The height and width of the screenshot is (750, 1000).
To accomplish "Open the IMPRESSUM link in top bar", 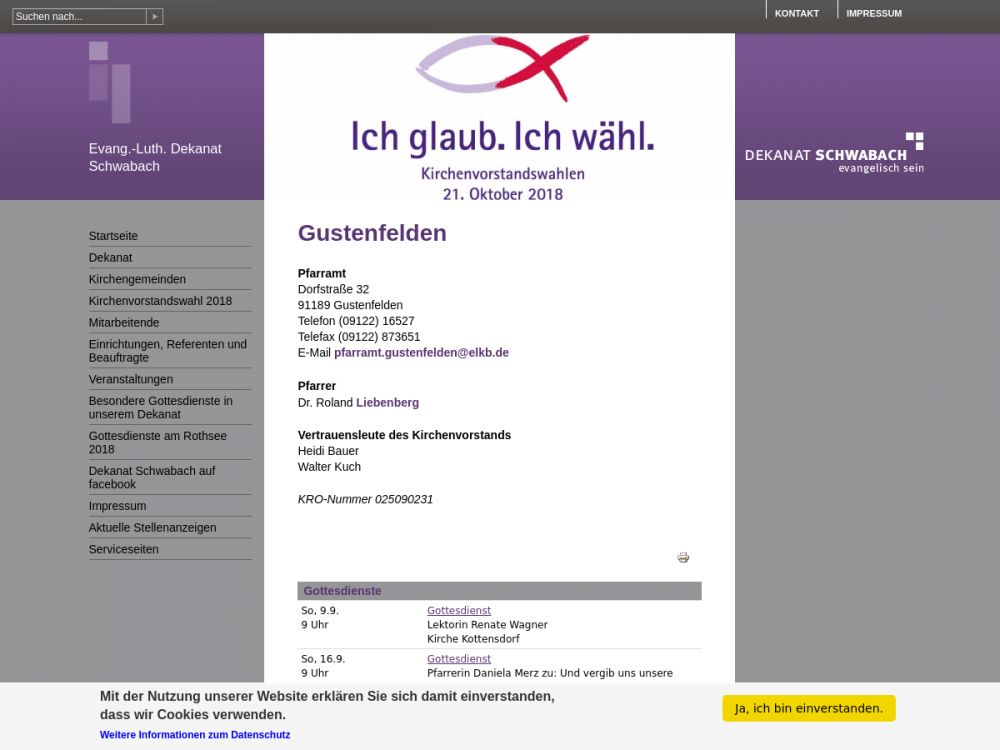I will pos(873,14).
